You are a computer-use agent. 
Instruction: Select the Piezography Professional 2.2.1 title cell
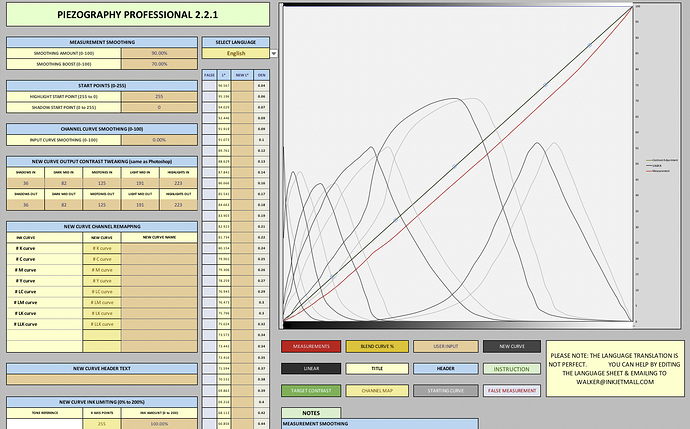138,15
